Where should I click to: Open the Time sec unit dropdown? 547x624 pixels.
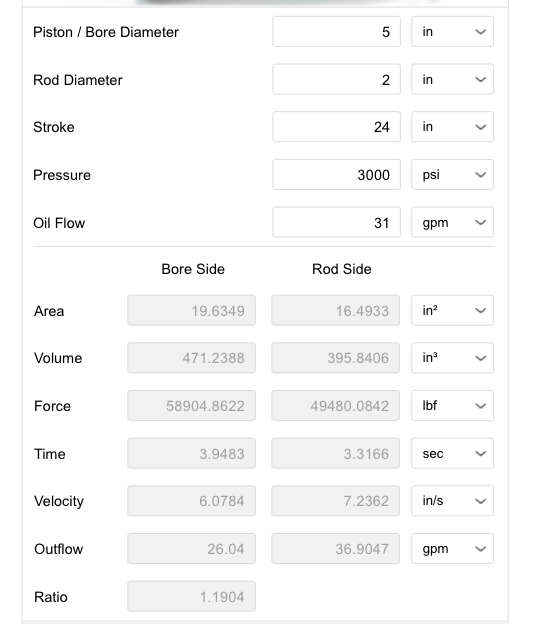click(x=452, y=453)
